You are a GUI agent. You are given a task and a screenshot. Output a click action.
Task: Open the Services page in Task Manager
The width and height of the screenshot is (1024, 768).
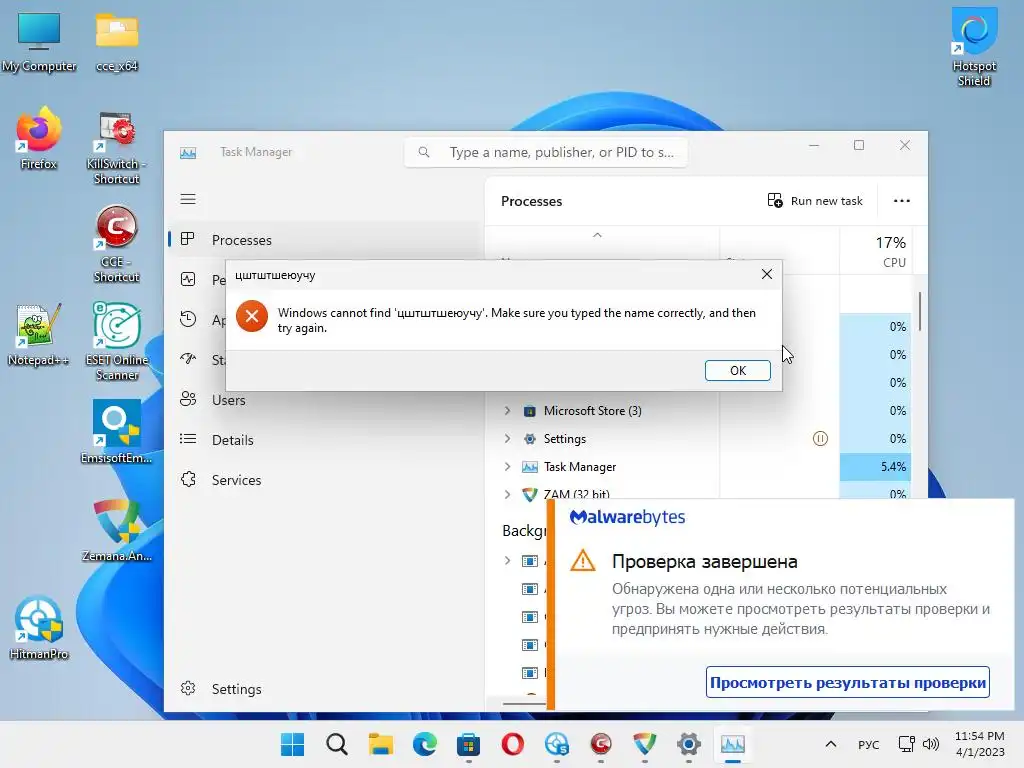236,480
